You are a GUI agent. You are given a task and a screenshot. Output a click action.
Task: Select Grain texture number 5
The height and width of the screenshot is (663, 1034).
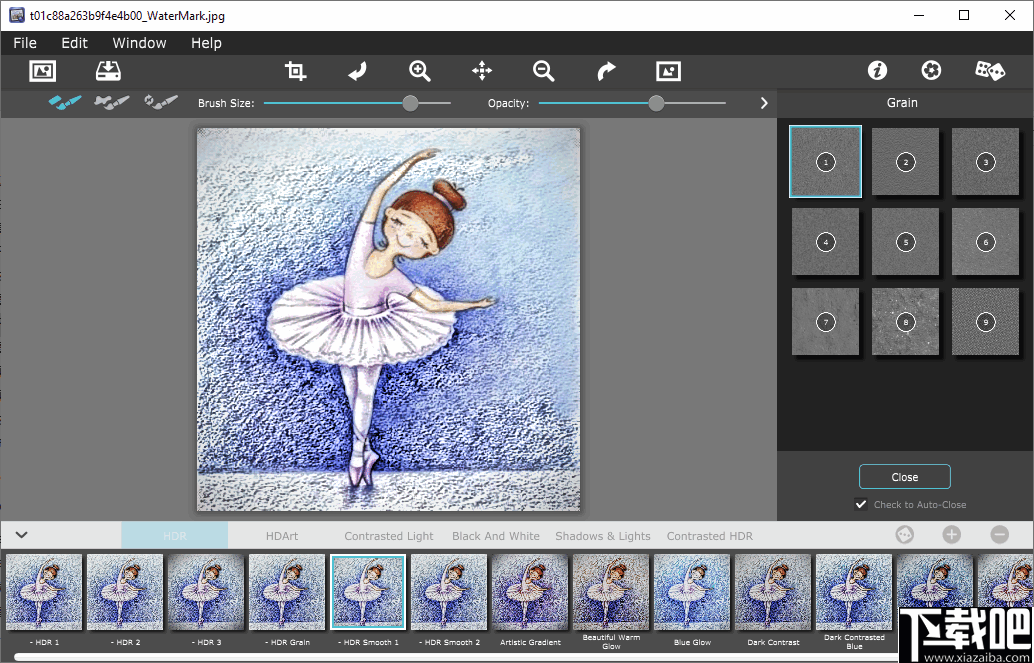905,241
